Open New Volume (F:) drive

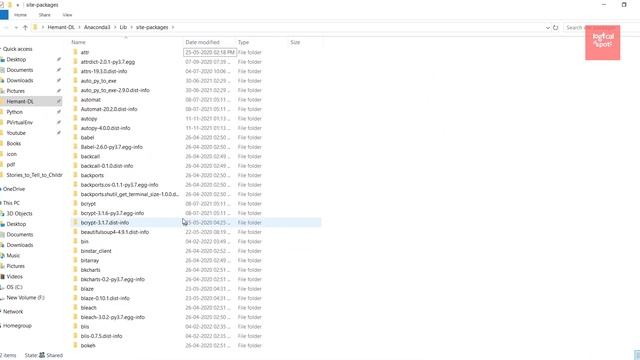pos(25,298)
